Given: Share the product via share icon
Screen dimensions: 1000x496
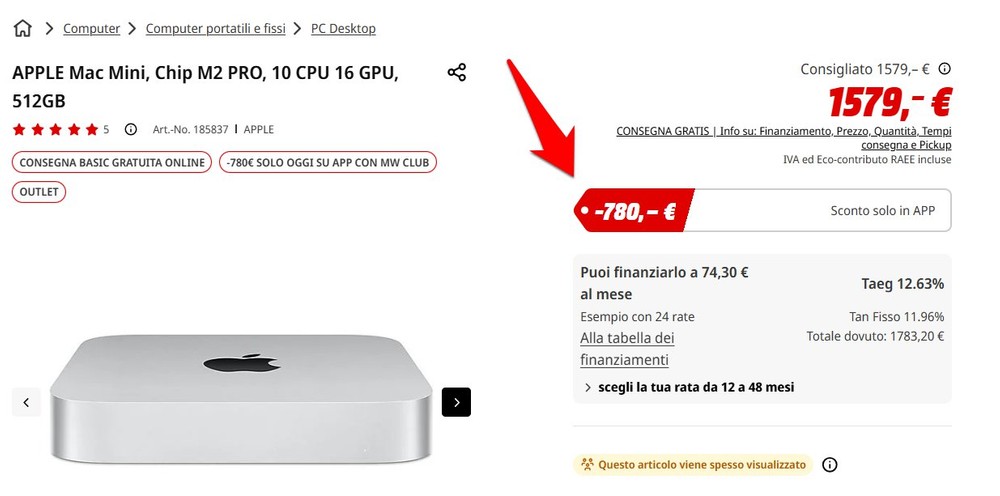Looking at the screenshot, I should [457, 72].
